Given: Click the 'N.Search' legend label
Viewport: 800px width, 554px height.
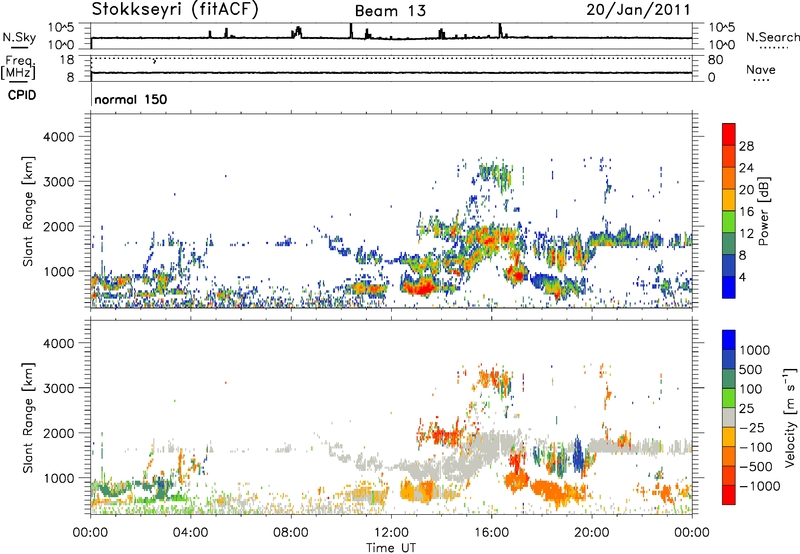Looking at the screenshot, I should click(772, 37).
